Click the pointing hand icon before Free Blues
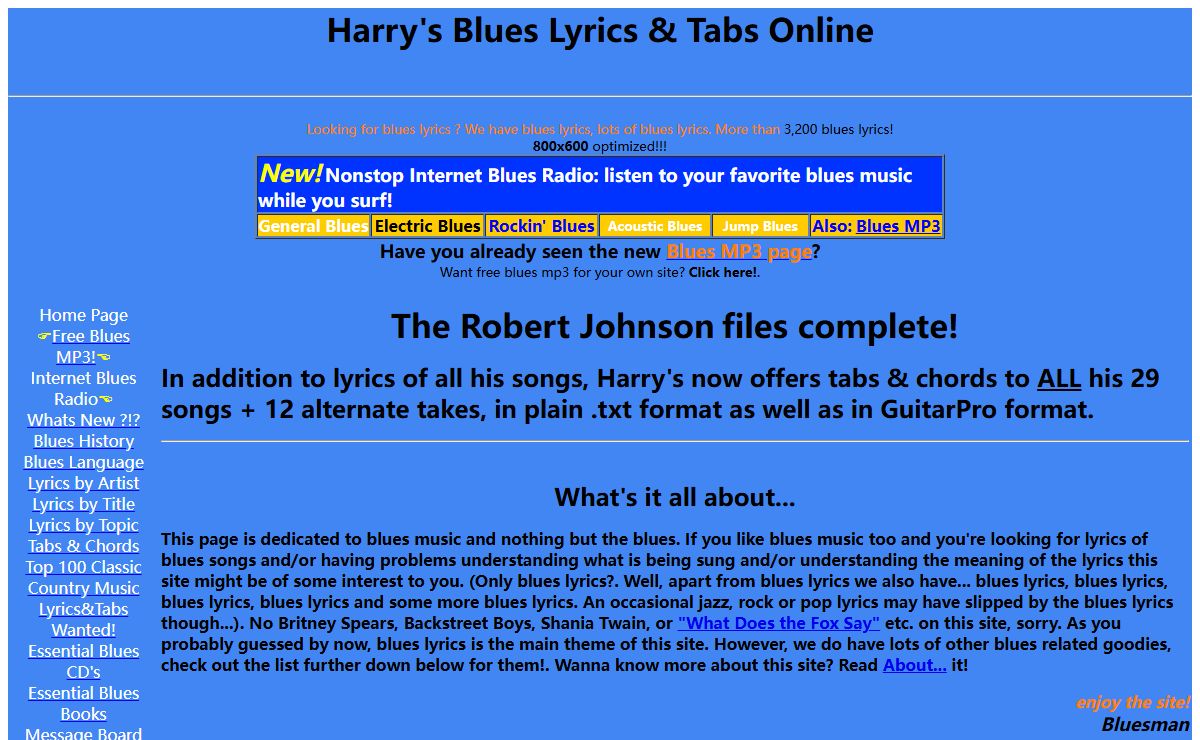Screen dimensions: 1200x740 (x=44, y=336)
